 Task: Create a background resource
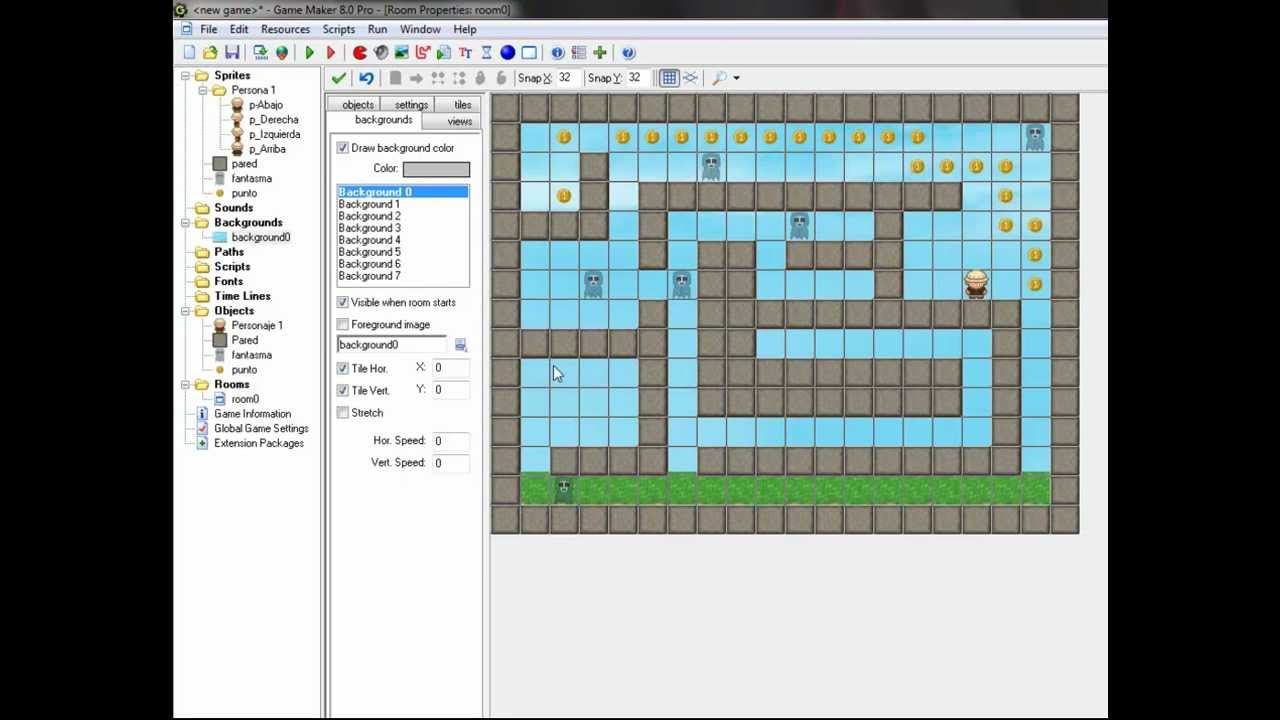pos(401,53)
